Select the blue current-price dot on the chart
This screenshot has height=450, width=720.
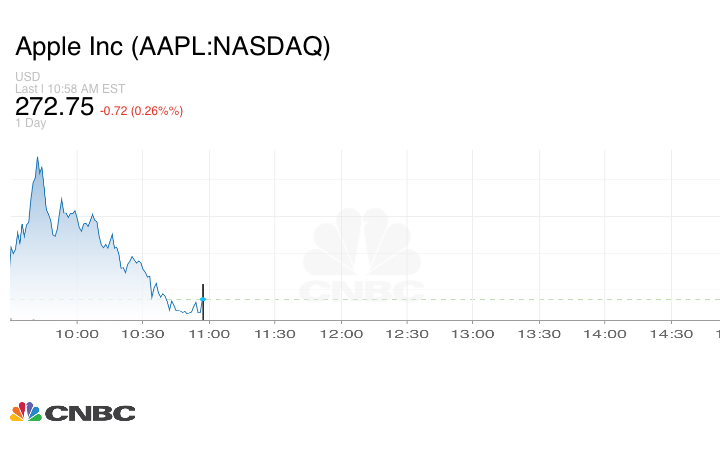[x=203, y=299]
